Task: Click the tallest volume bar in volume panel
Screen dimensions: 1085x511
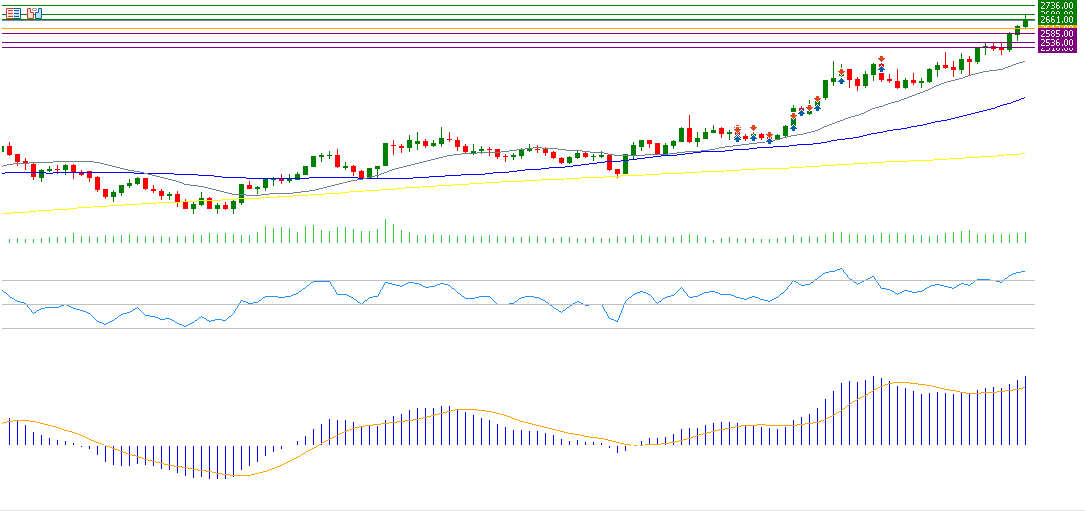Action: [385, 231]
